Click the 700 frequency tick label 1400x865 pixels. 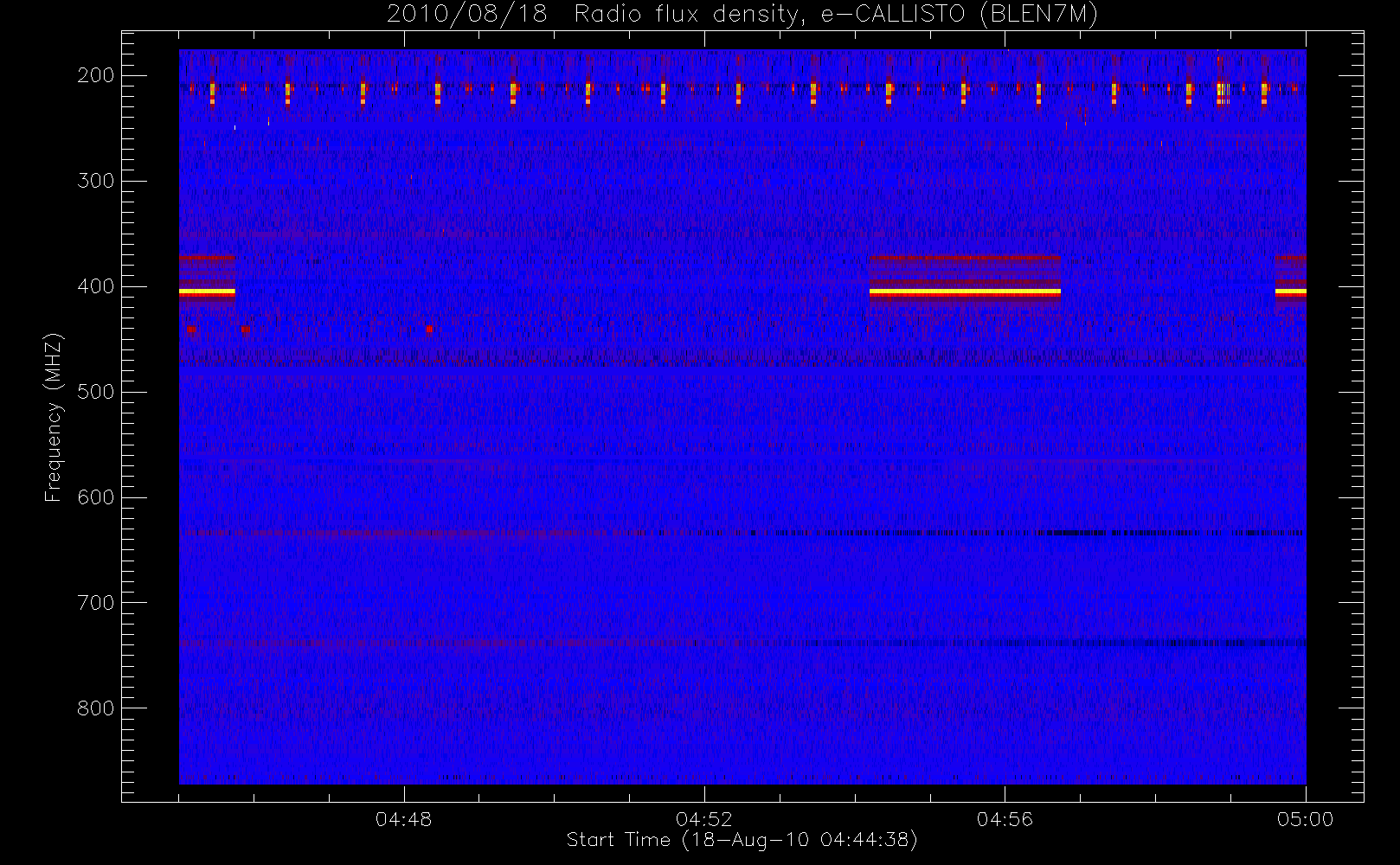[96, 603]
